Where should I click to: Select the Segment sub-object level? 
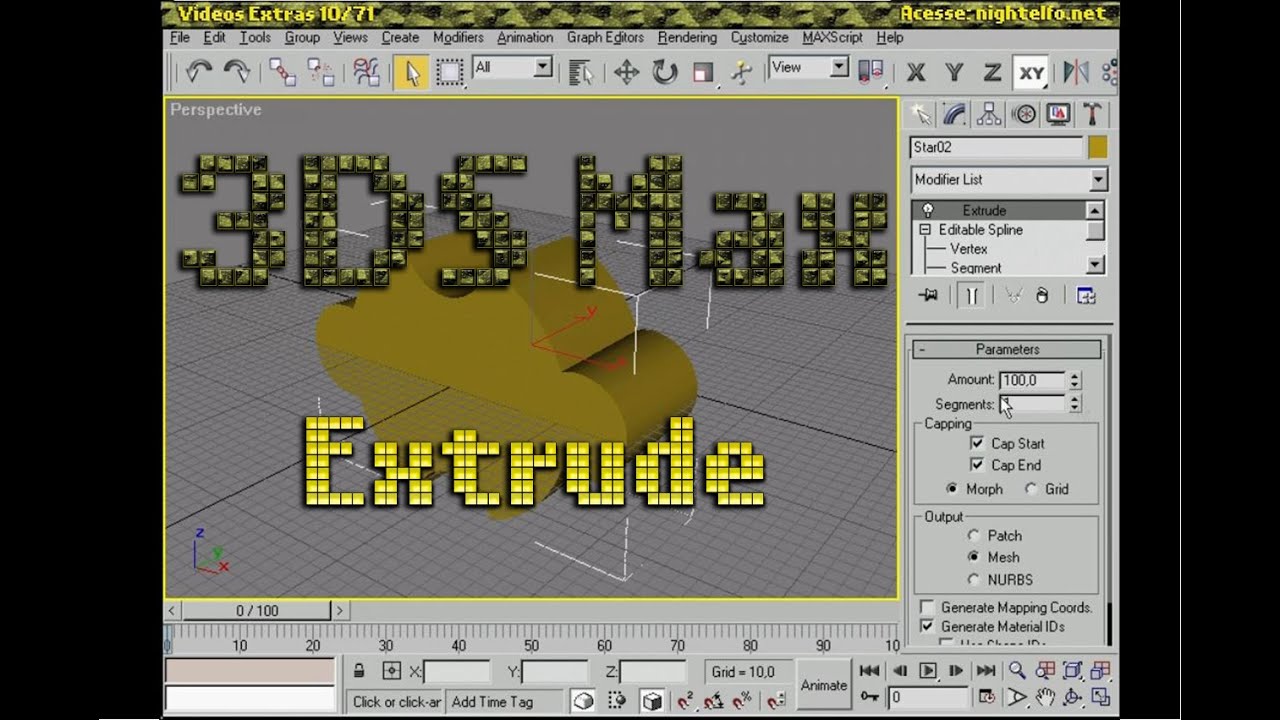click(976, 267)
